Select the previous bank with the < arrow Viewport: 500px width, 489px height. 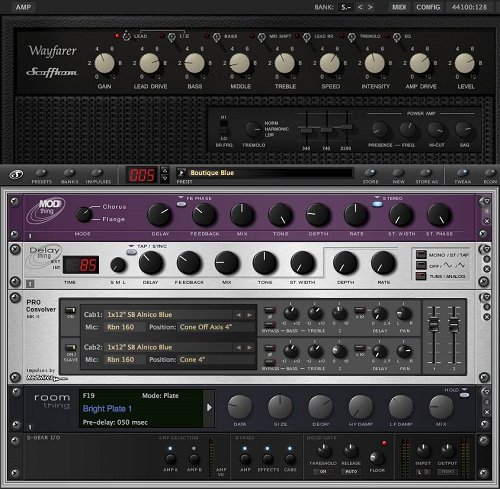360,7
